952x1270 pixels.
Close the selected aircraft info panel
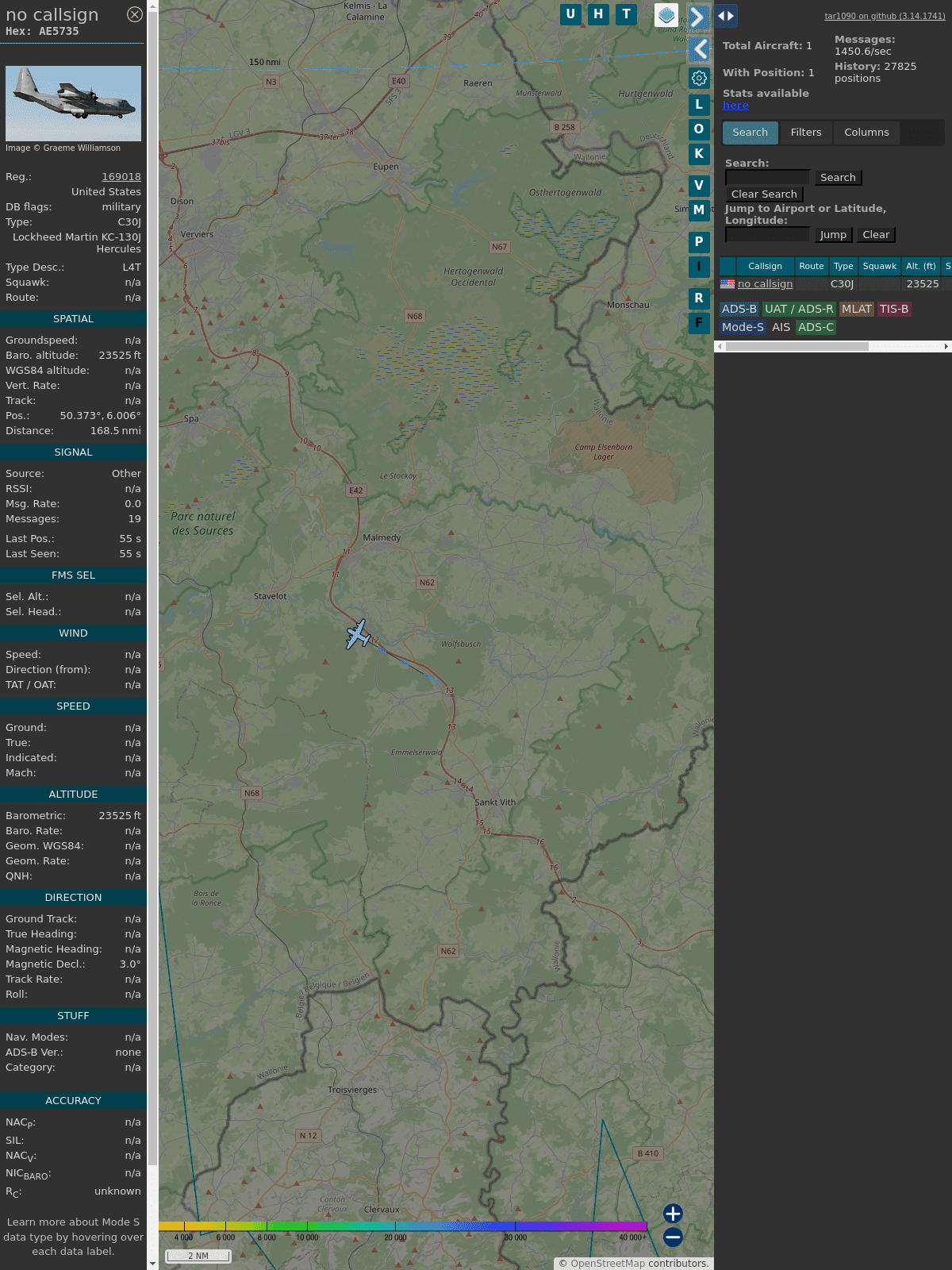135,14
